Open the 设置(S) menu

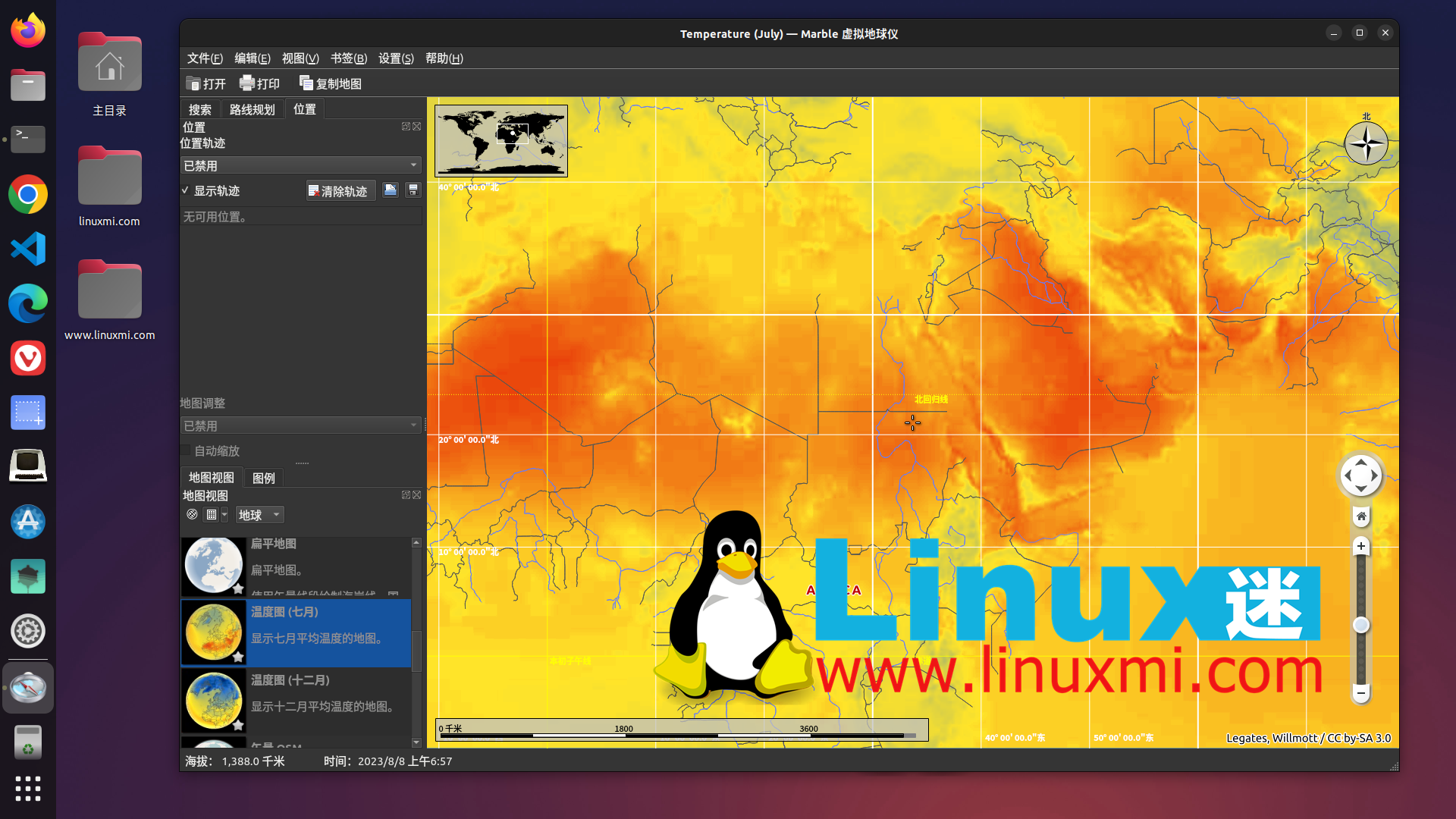pyautogui.click(x=396, y=58)
